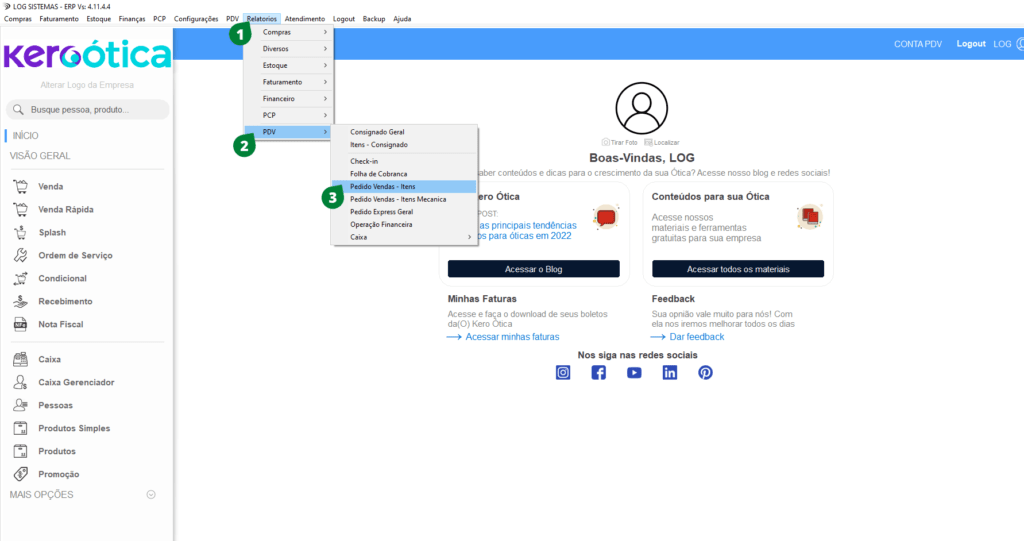This screenshot has width=1024, height=541.
Task: Select Consignado Geral report
Action: [x=404, y=132]
